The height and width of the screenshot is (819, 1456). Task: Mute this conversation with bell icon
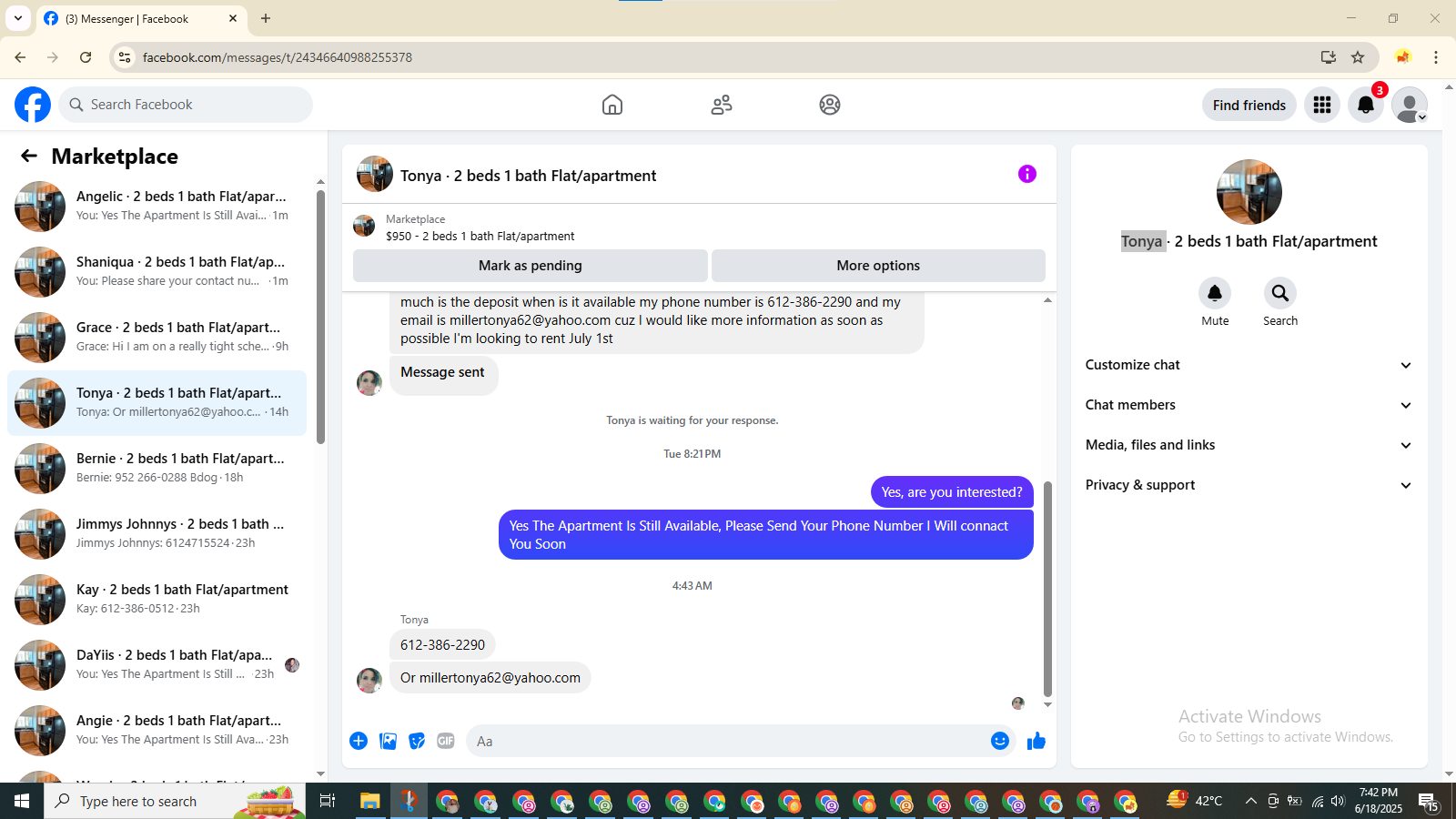(x=1215, y=293)
